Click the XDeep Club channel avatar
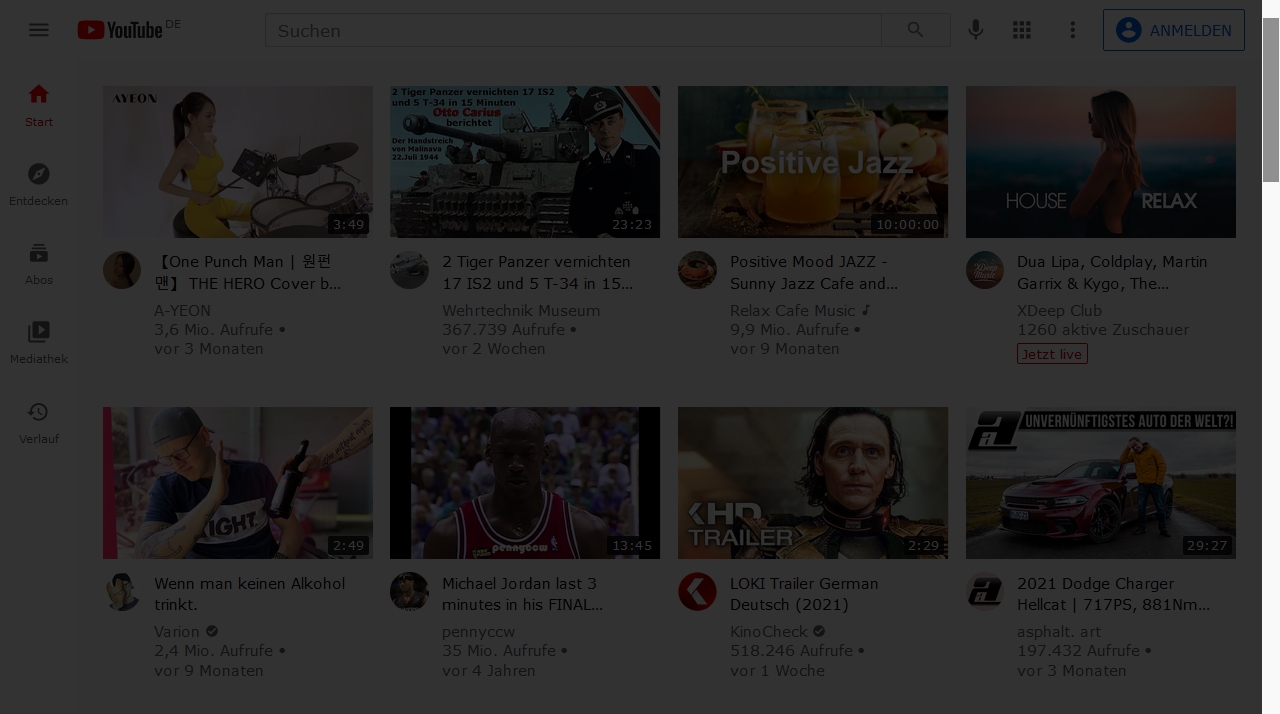The width and height of the screenshot is (1280, 714). pyautogui.click(x=985, y=270)
